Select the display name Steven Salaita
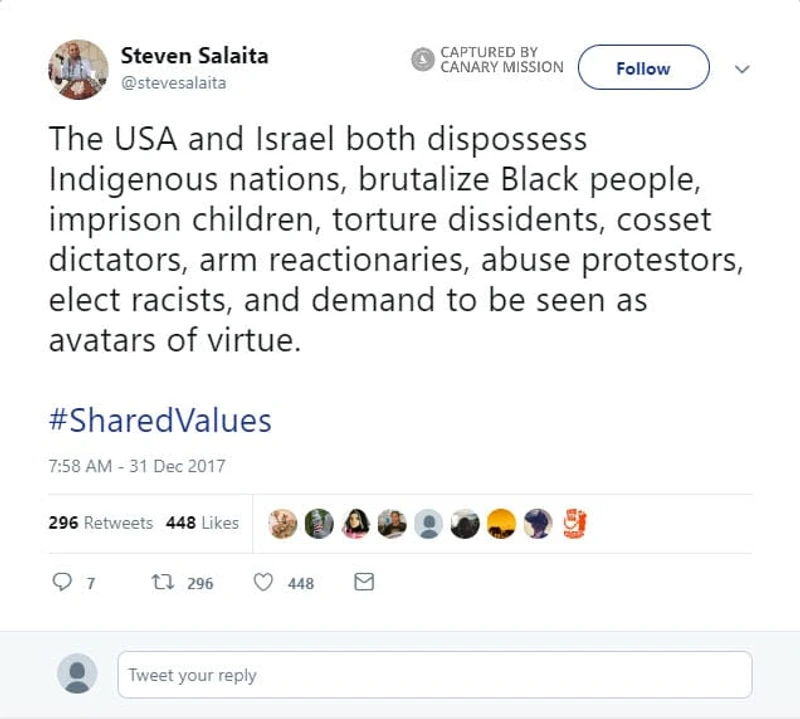 194,57
